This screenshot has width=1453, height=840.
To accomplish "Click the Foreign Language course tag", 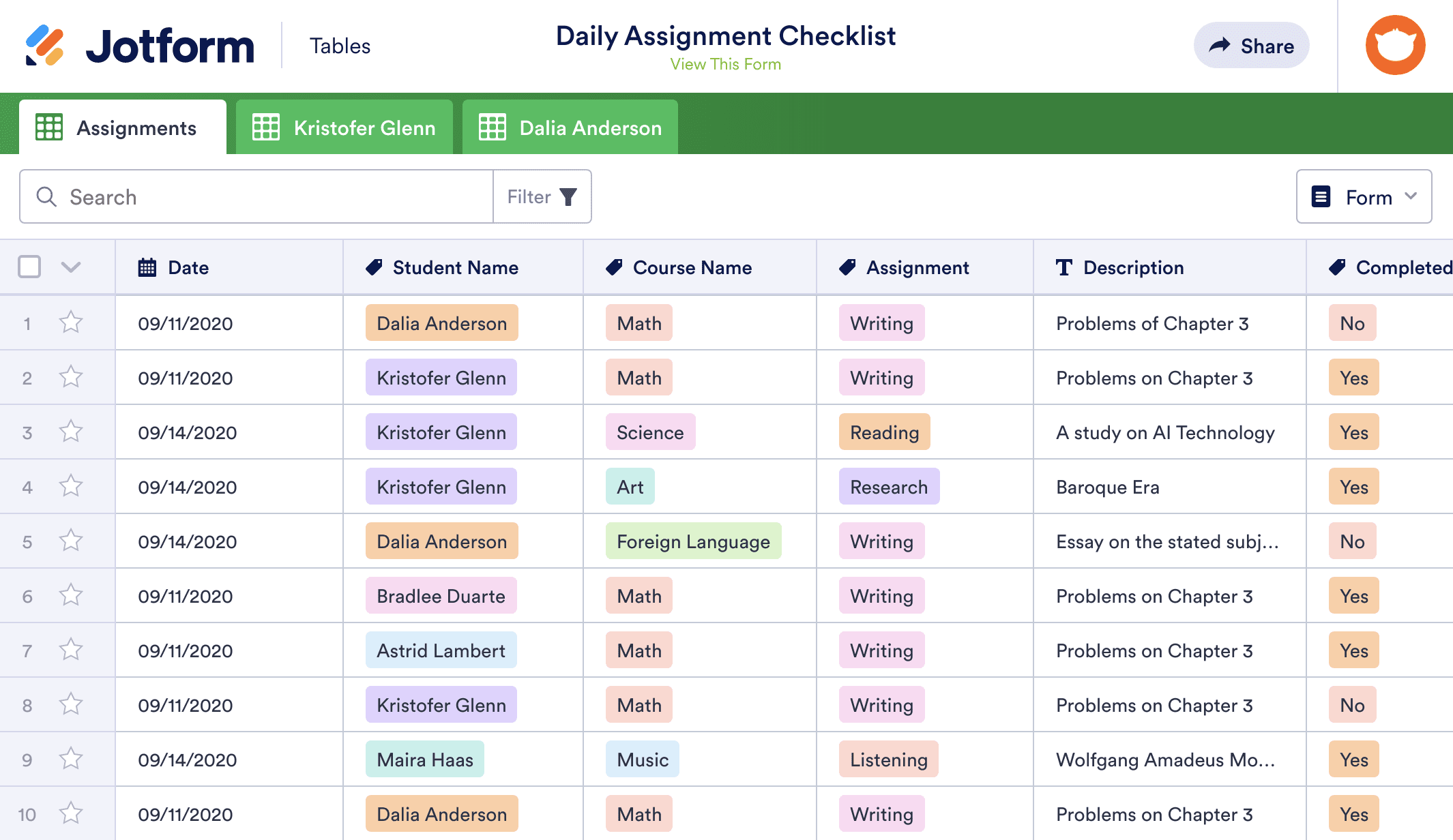I will click(x=693, y=541).
